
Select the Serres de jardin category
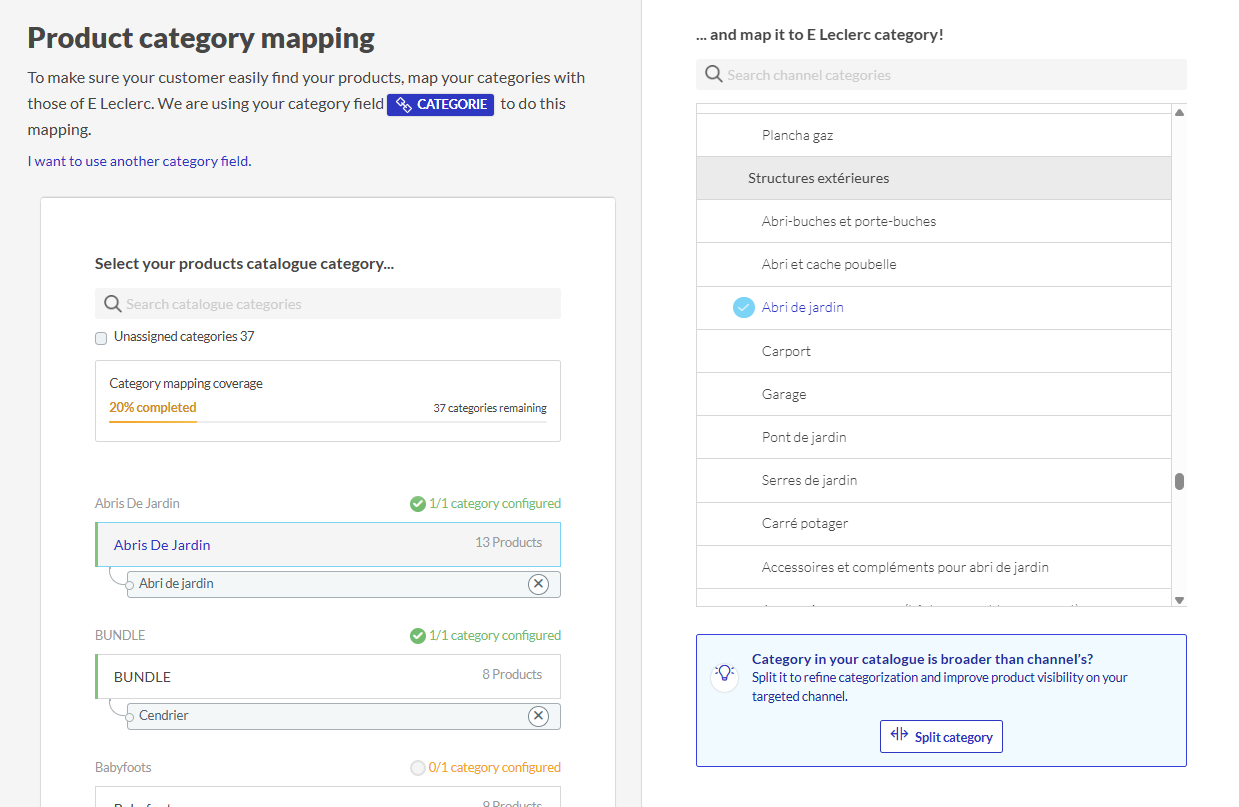pos(809,481)
